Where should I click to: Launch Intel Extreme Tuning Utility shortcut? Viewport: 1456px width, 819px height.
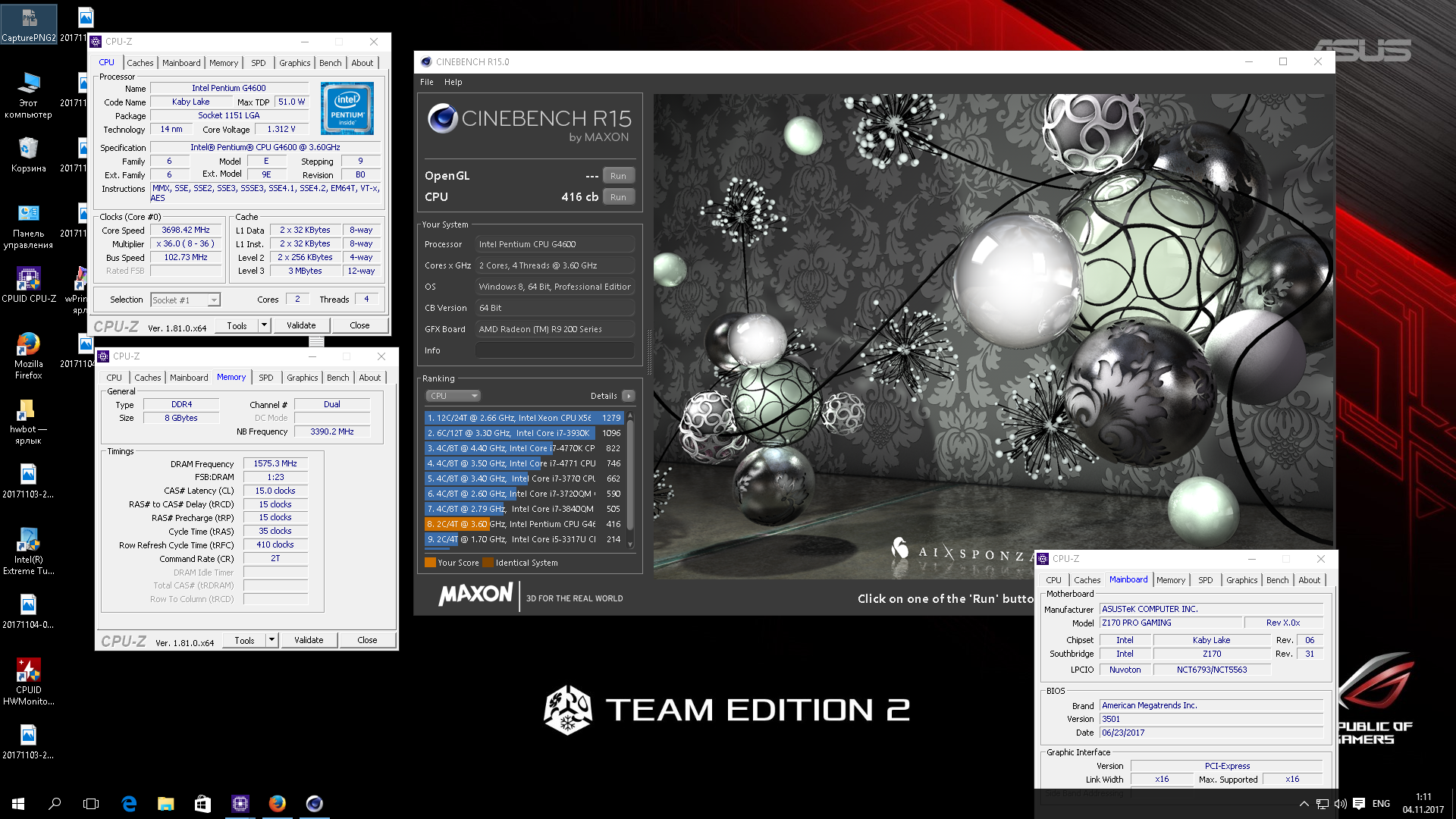[28, 551]
